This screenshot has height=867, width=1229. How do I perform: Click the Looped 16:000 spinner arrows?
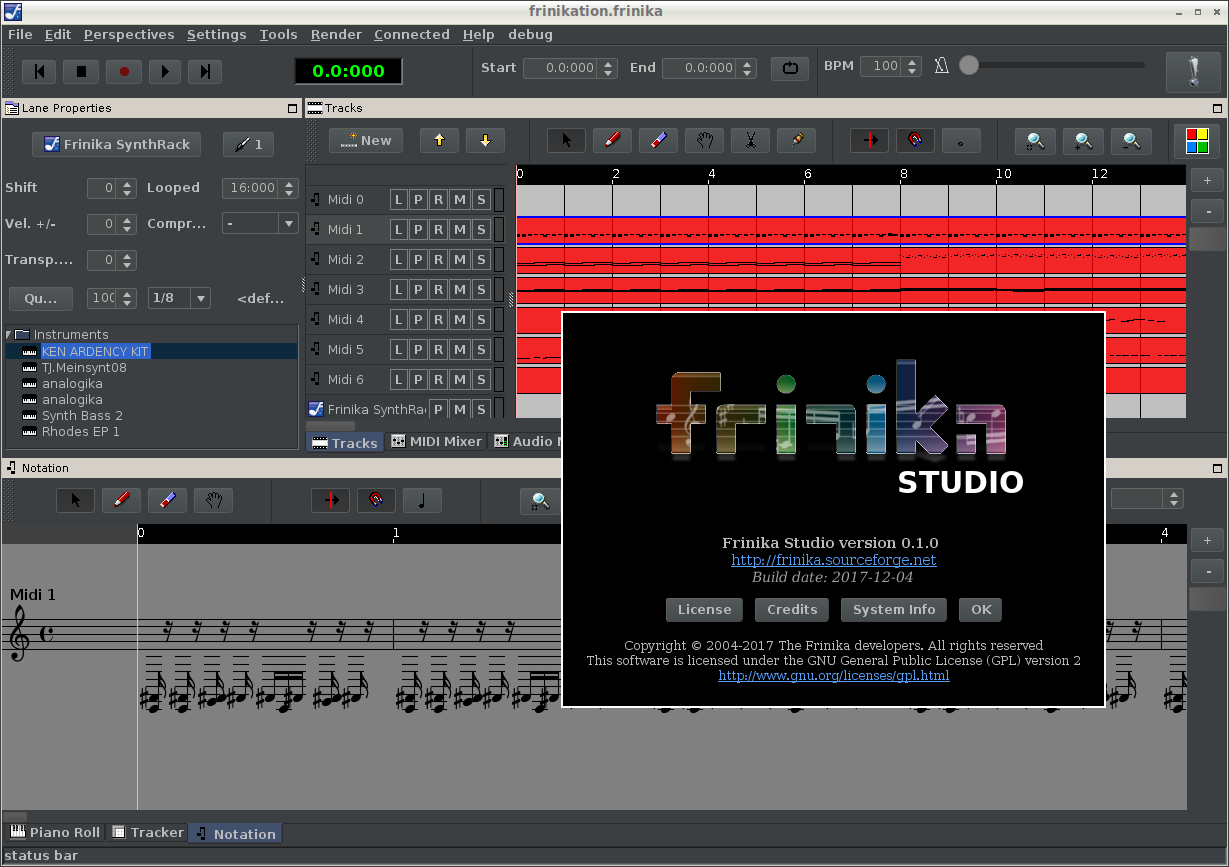pos(289,187)
